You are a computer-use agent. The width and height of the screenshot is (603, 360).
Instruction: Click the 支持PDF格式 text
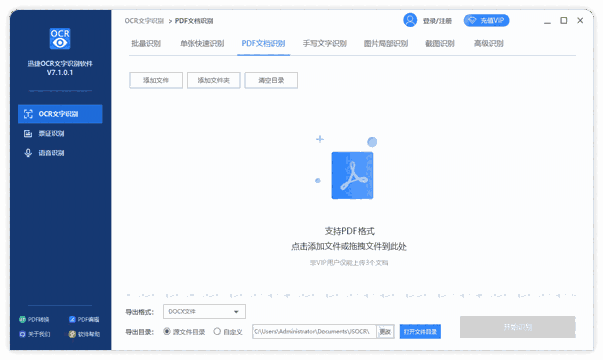click(350, 231)
